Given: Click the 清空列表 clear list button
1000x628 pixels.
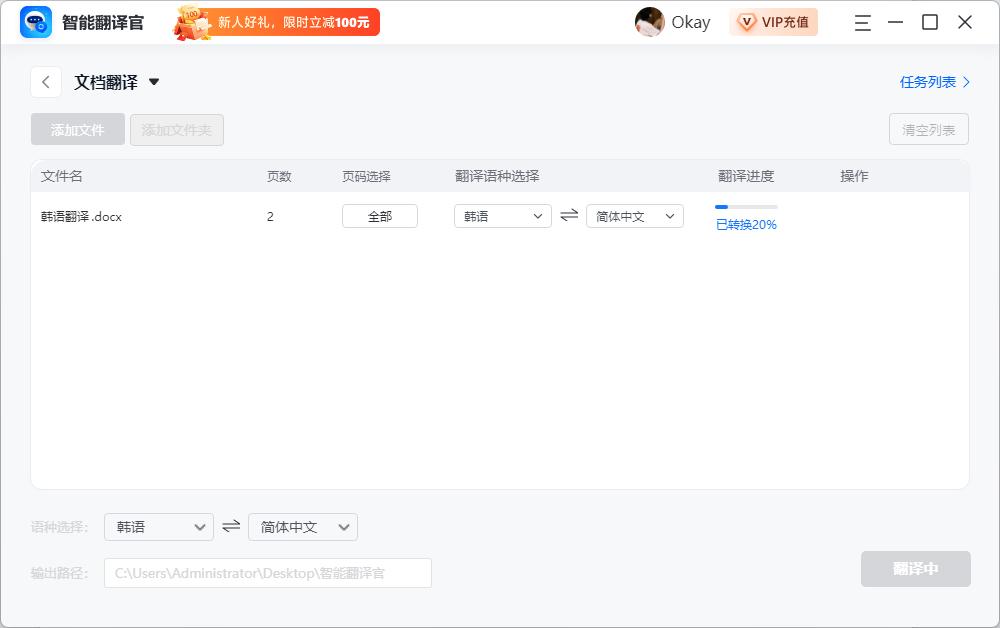Looking at the screenshot, I should click(x=928, y=129).
